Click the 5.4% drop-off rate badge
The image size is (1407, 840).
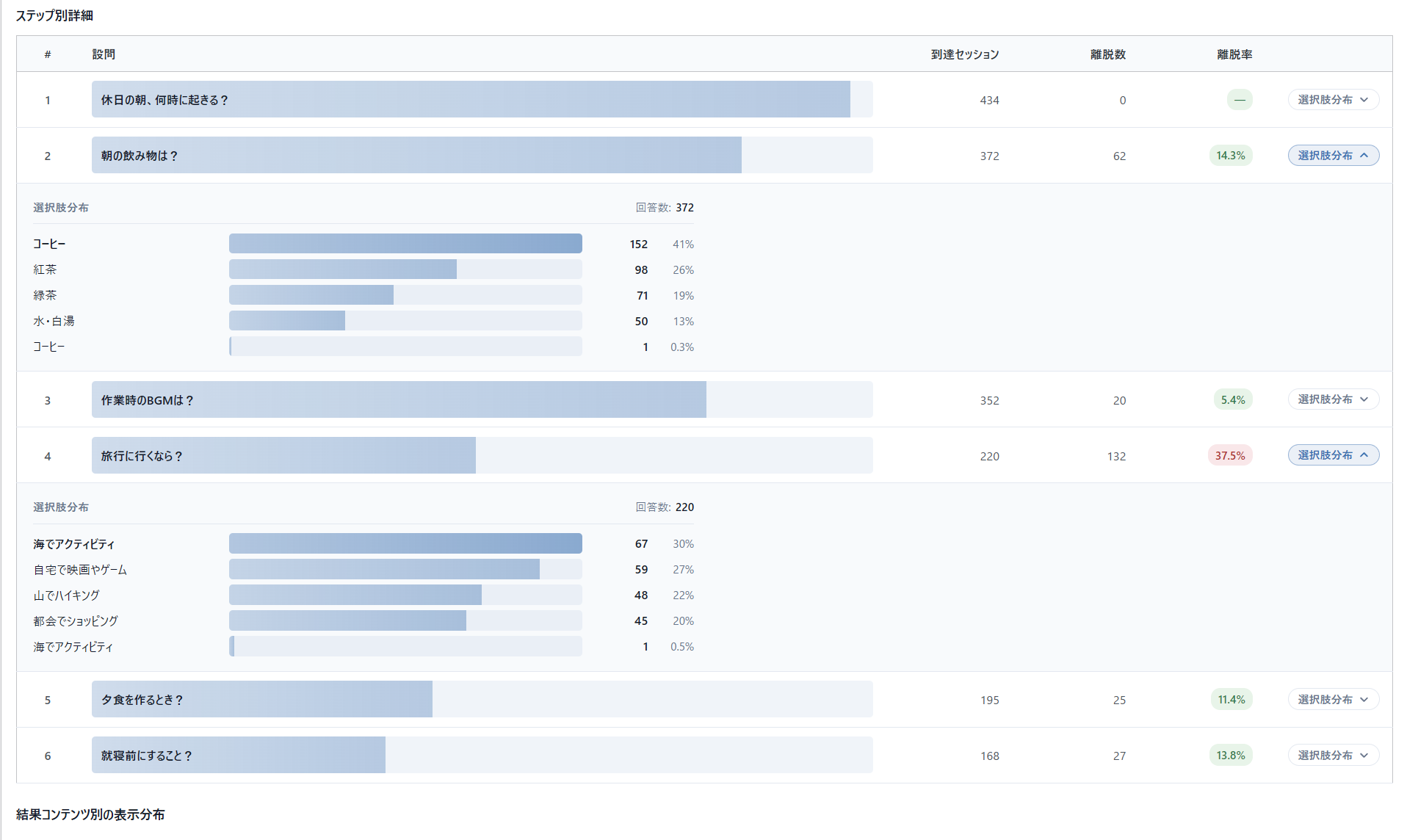(1233, 400)
